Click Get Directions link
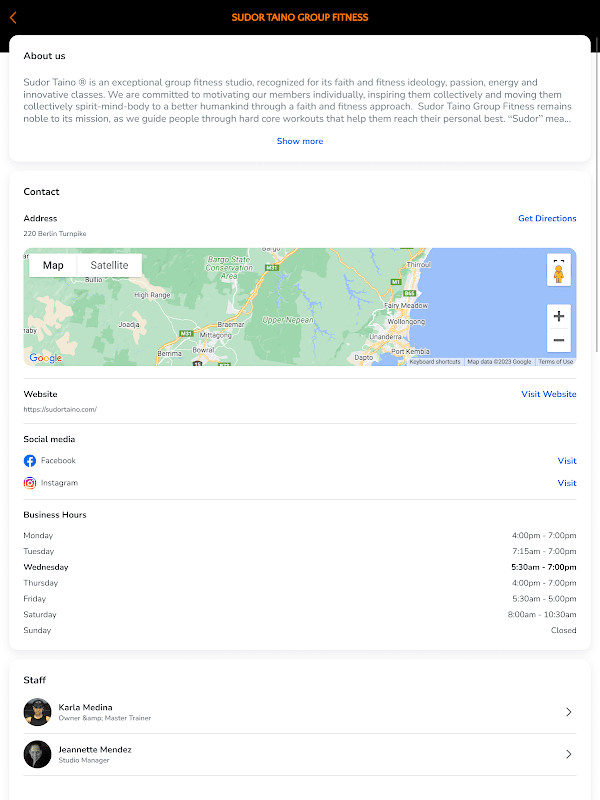600x800 pixels. coord(547,218)
